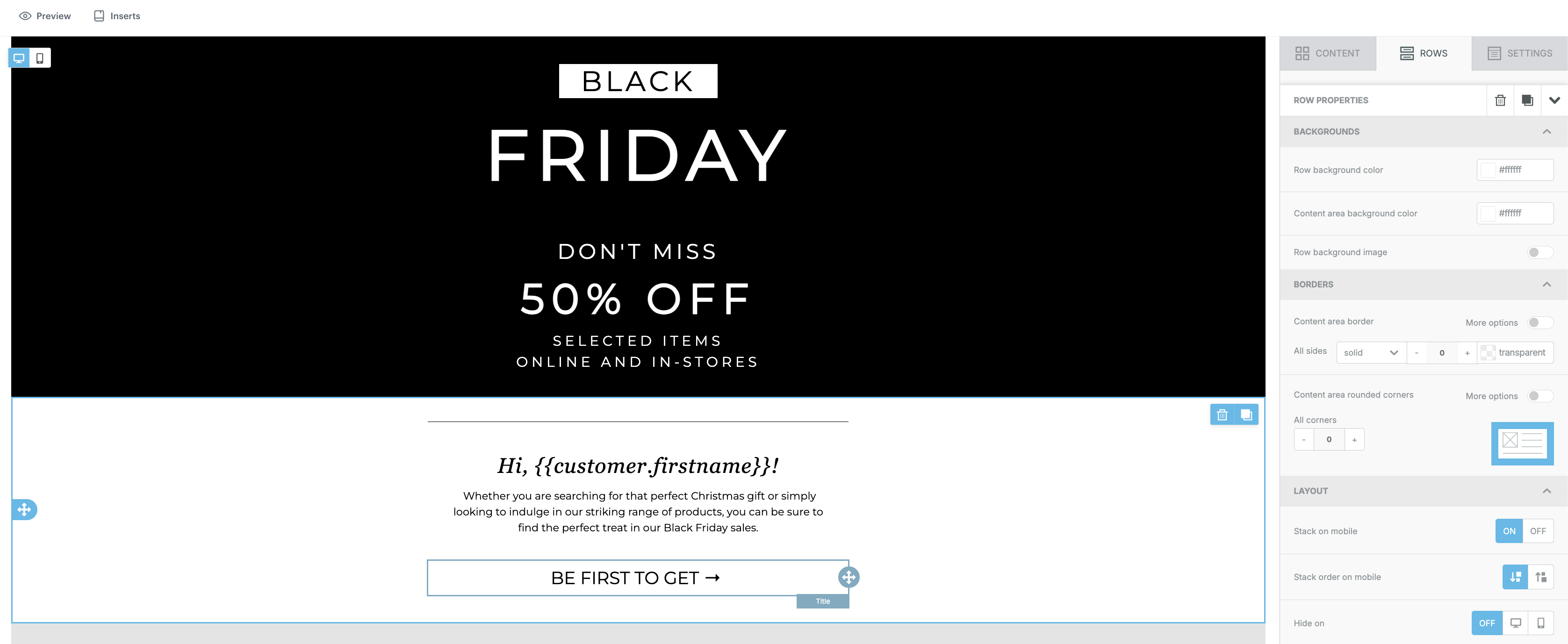Toggle More options for content area border
This screenshot has width=1568, height=644.
1539,322
